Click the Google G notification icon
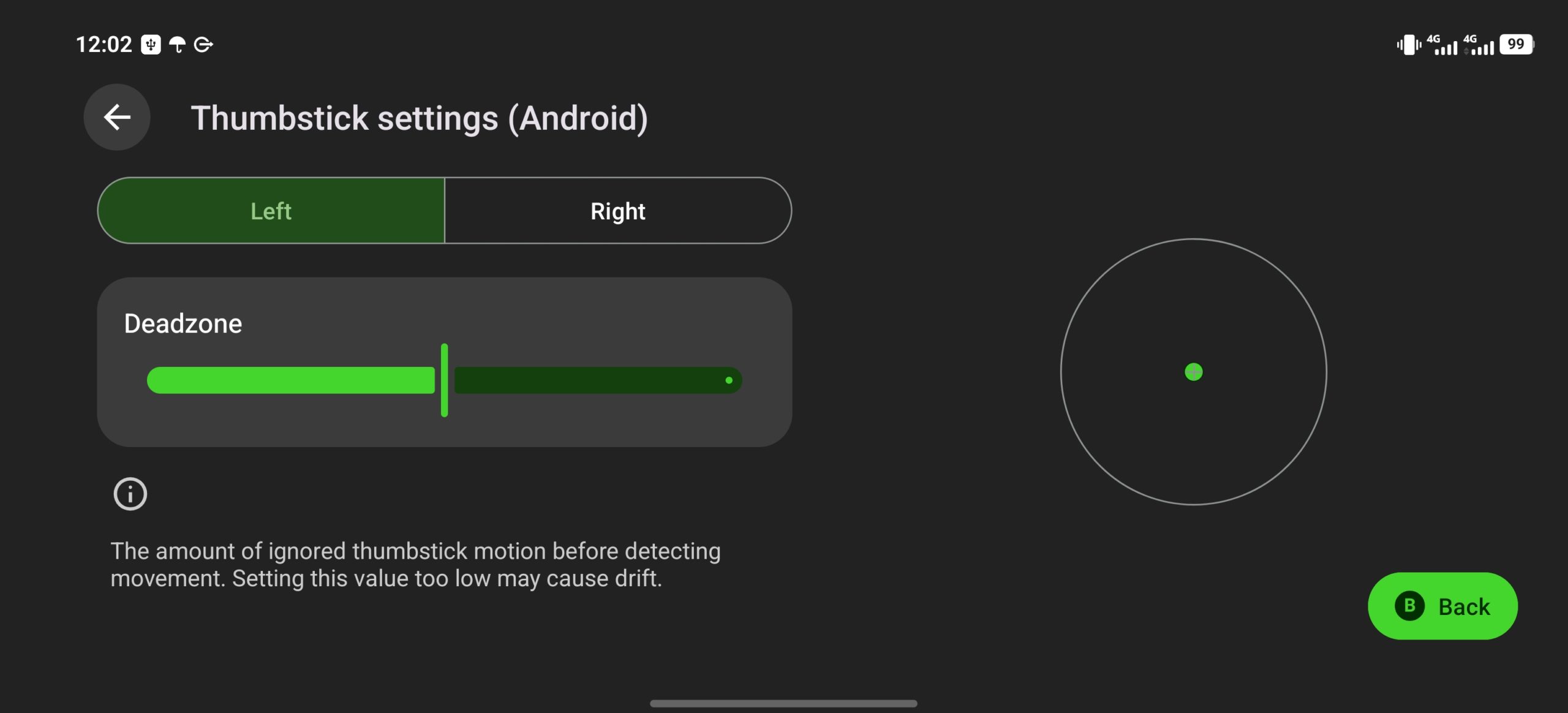Screen dimensions: 1568x713 [x=203, y=45]
